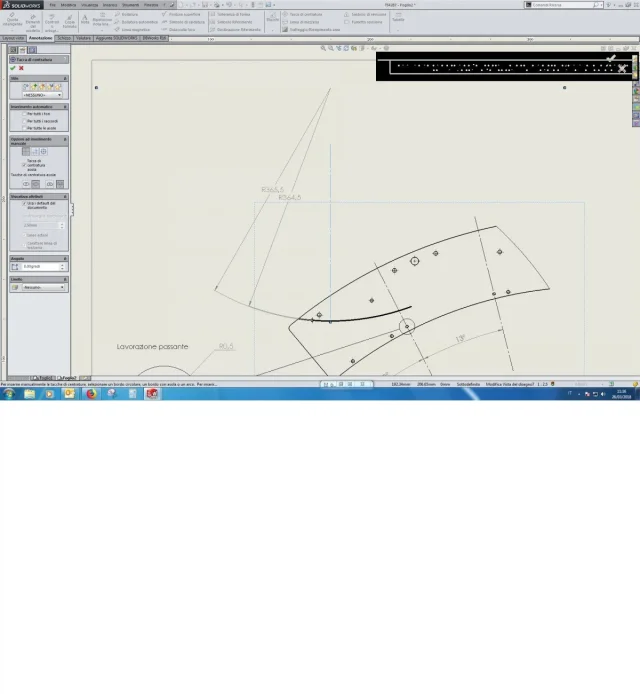Insert a Simbolo di revisione
The height and width of the screenshot is (694, 640).
point(366,15)
